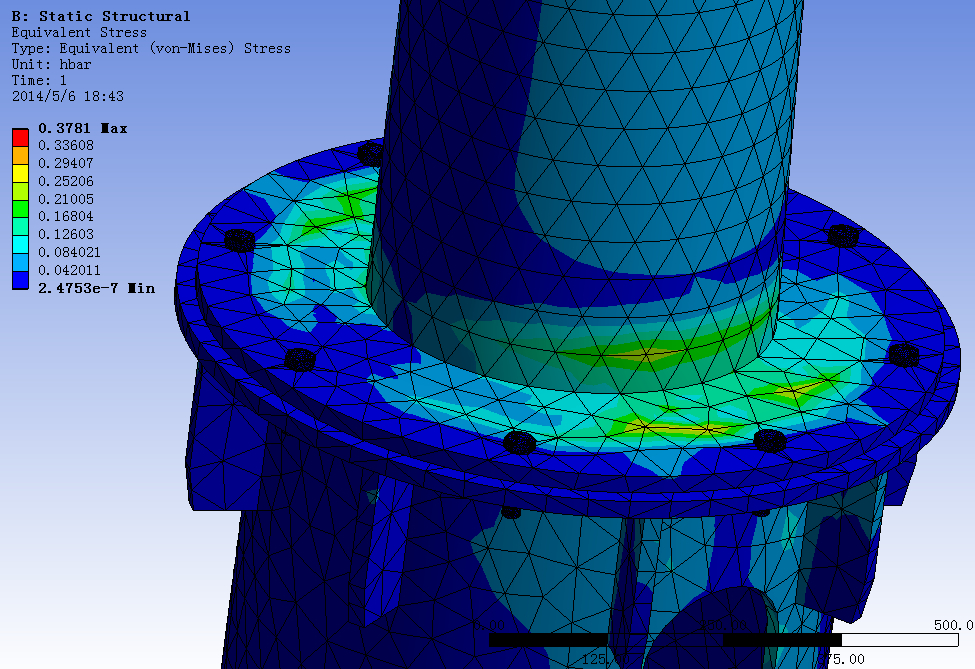Click the 'Equivalent Stress' result label

[x=79, y=32]
